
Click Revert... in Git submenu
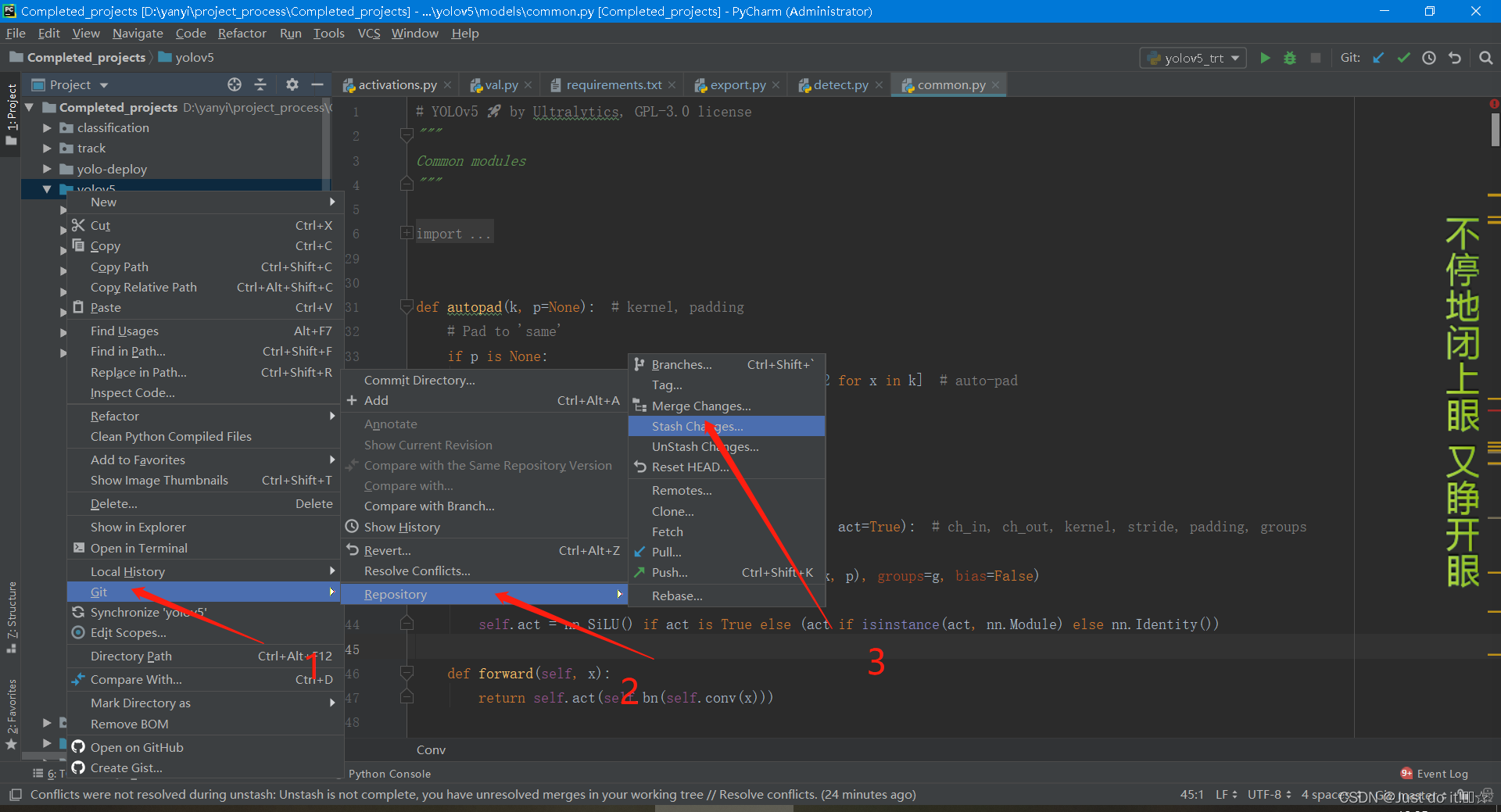[x=485, y=550]
